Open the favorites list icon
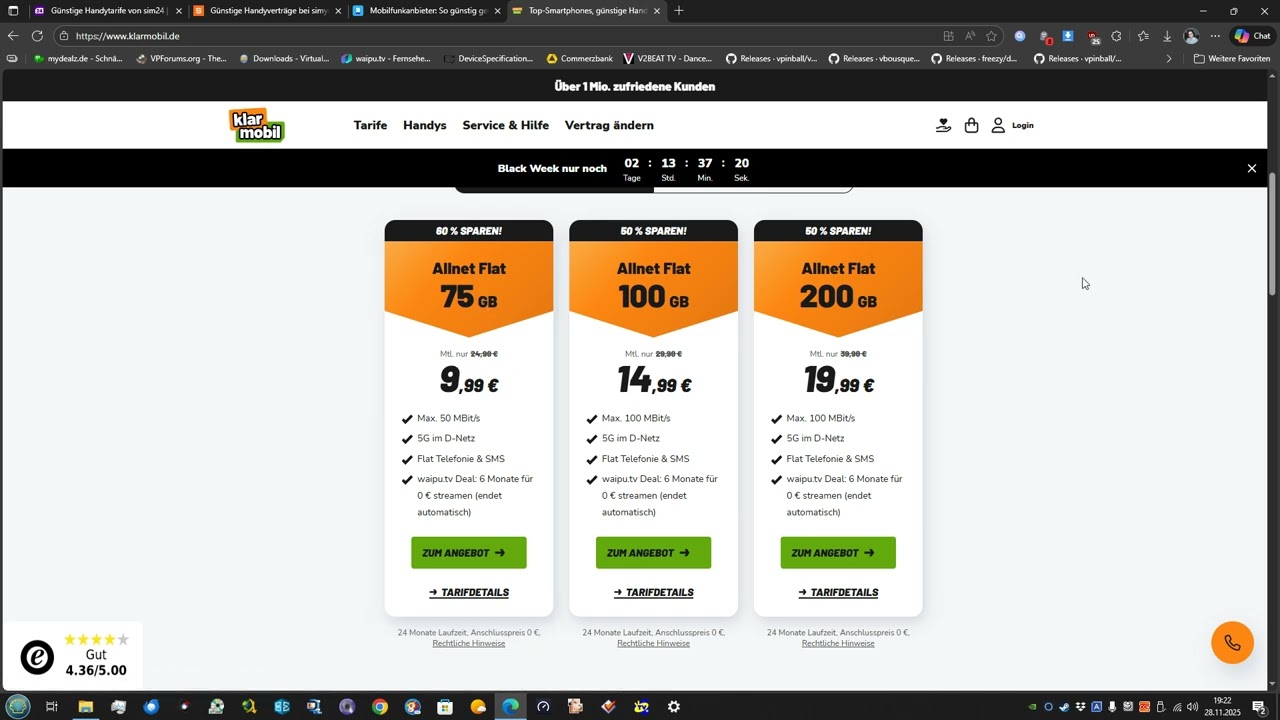The width and height of the screenshot is (1280, 720). (x=1143, y=36)
